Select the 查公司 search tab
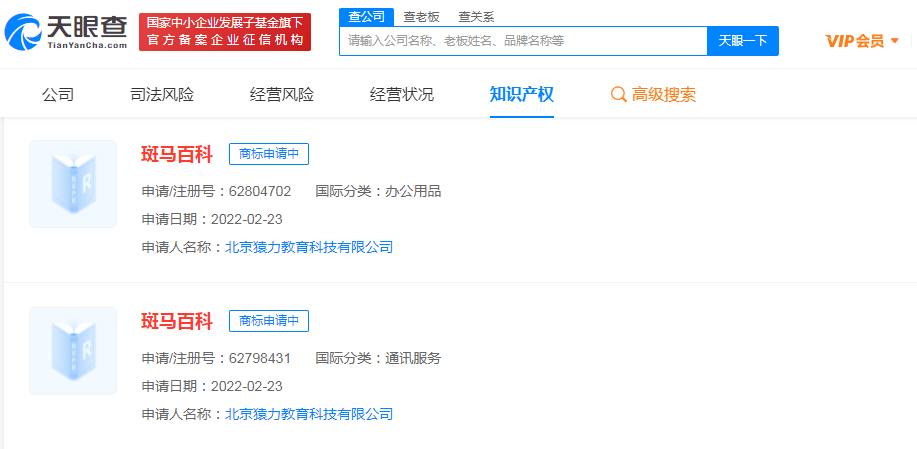Viewport: 917px width, 449px height. (x=367, y=17)
